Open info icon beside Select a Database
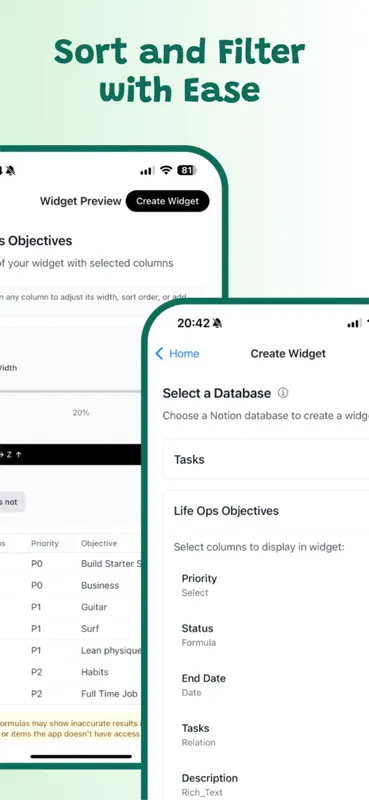Screen dimensions: 369x800 tap(283, 393)
